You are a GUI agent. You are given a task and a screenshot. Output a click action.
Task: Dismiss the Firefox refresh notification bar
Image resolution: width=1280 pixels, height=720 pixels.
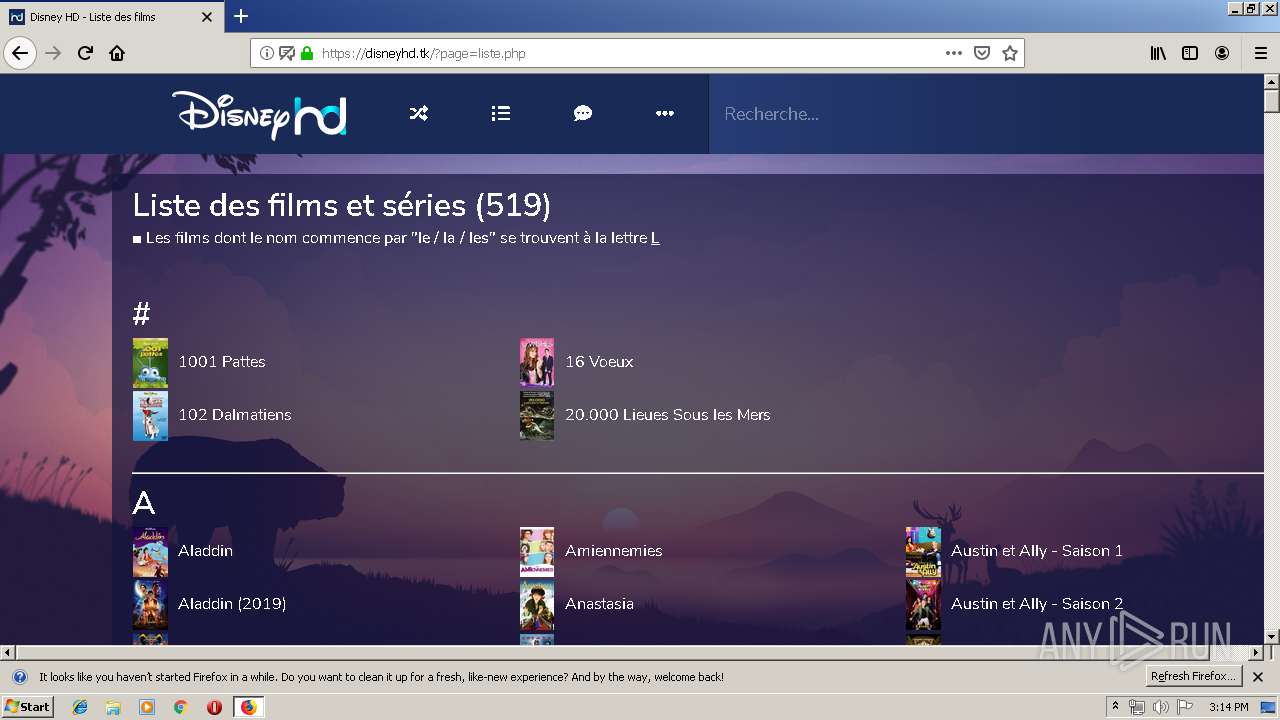[1258, 677]
